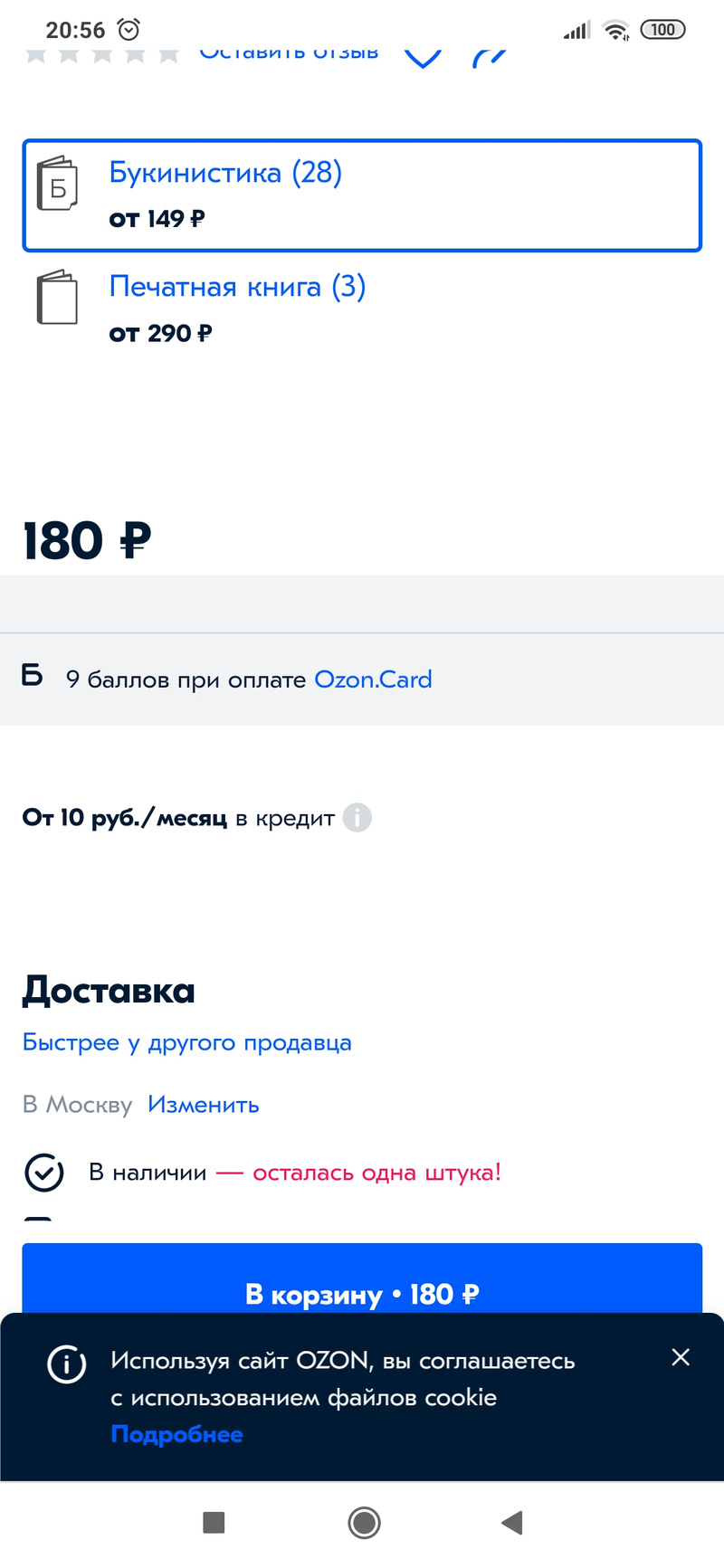Open Подробнее about cookie usage
The image size is (724, 1568).
(x=176, y=1435)
